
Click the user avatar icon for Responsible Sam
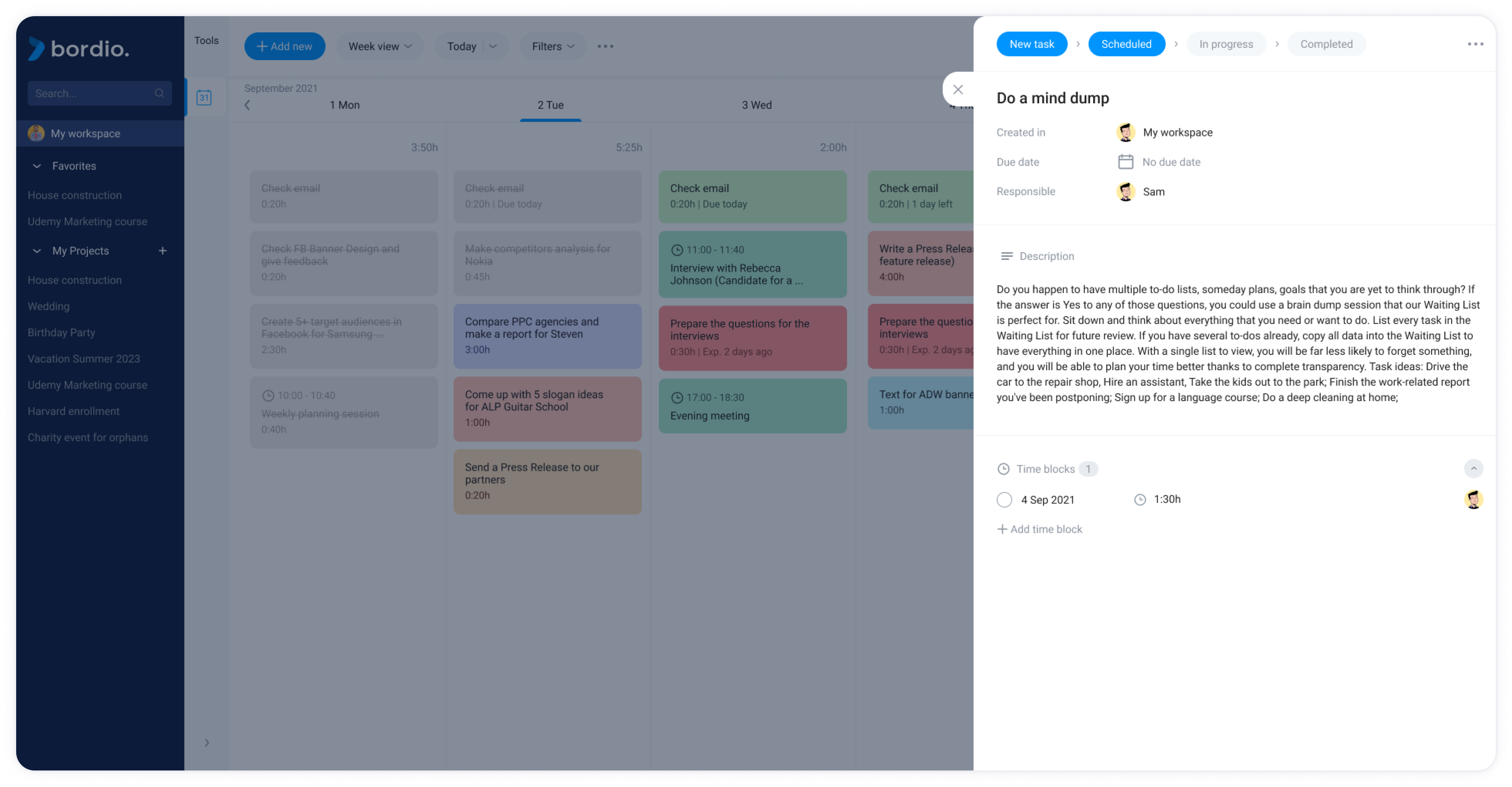tap(1127, 192)
